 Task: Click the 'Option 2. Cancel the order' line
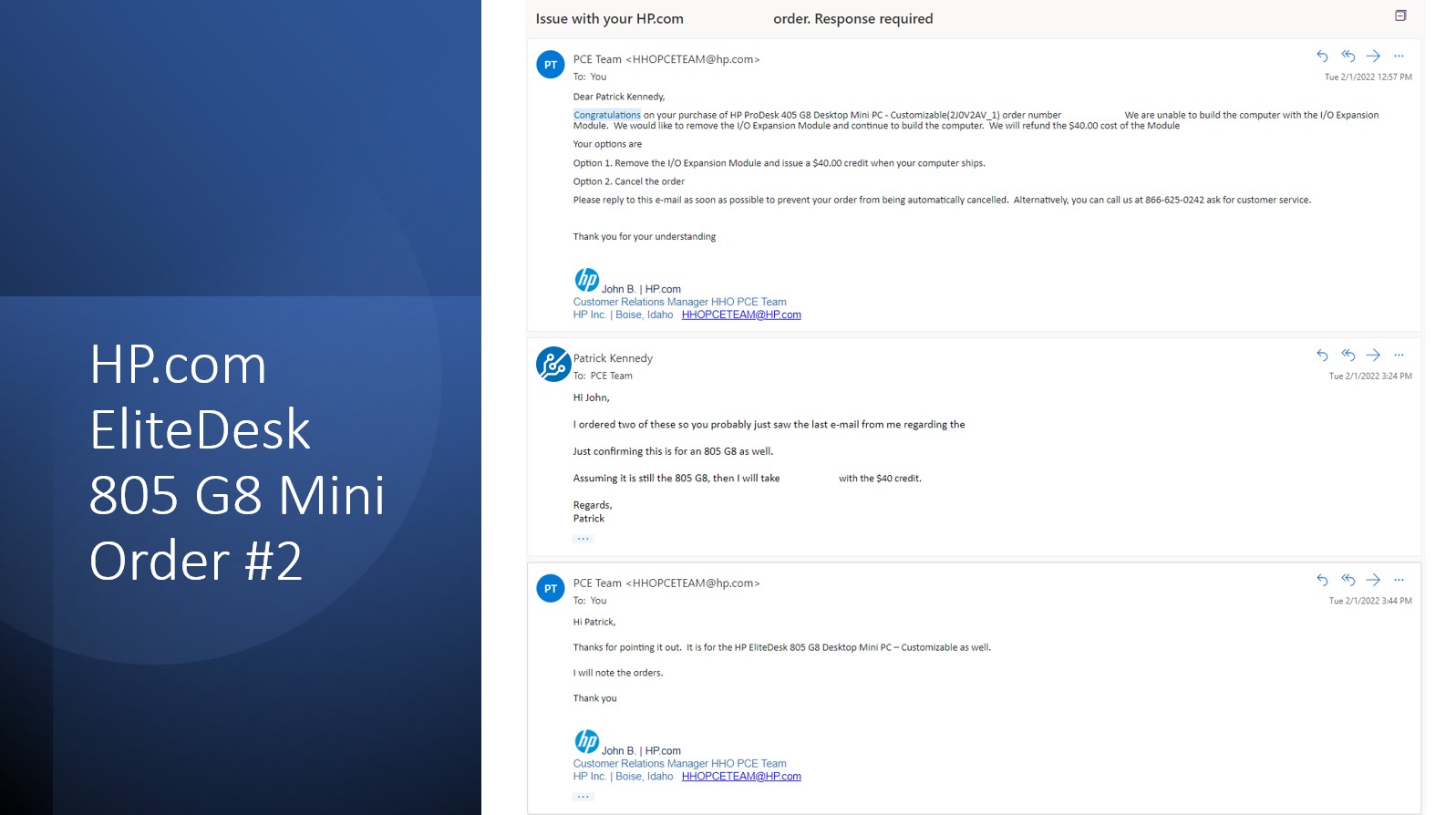click(x=629, y=181)
